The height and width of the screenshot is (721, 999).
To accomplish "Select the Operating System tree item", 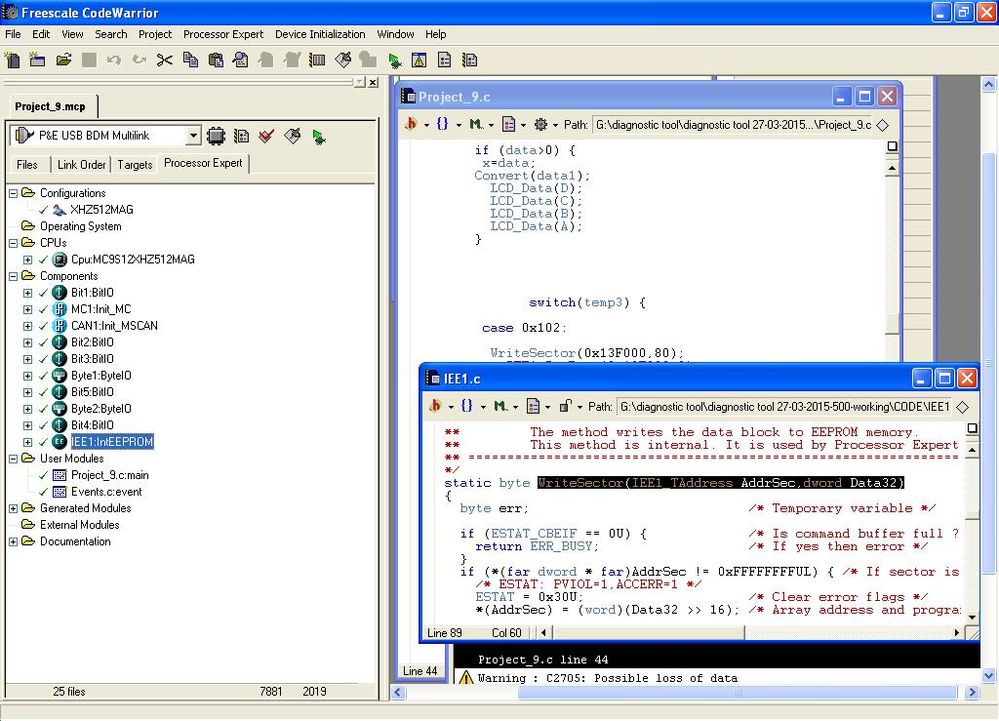I will (80, 226).
